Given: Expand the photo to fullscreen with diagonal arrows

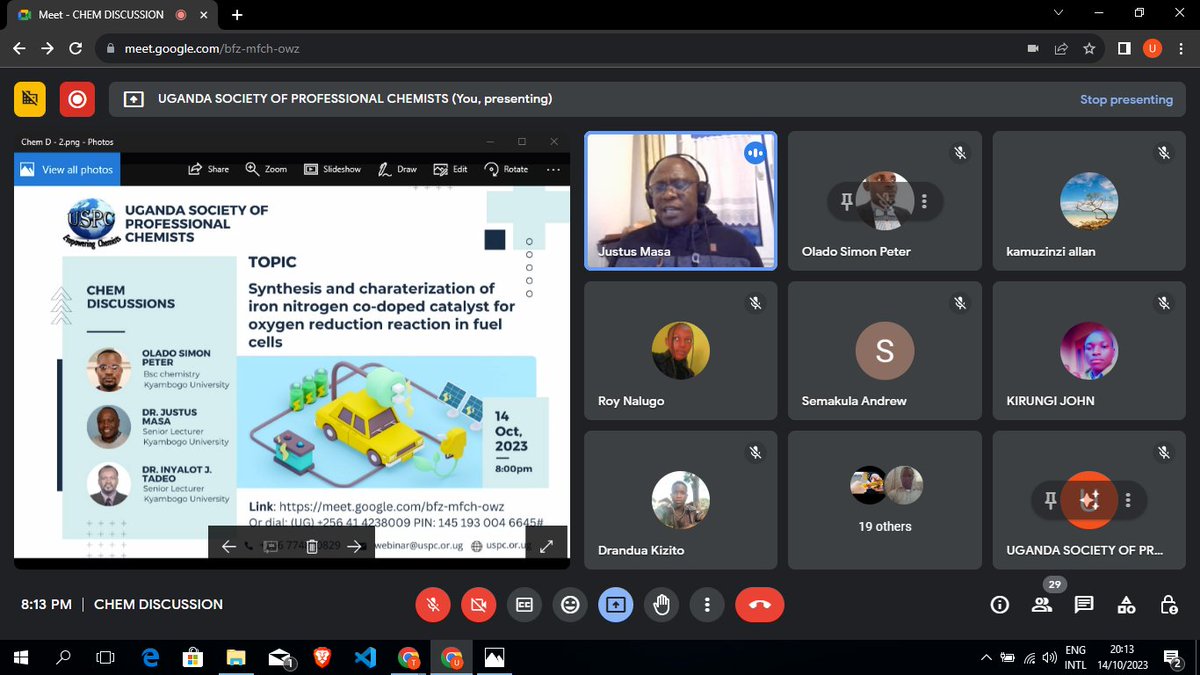Looking at the screenshot, I should tap(547, 546).
